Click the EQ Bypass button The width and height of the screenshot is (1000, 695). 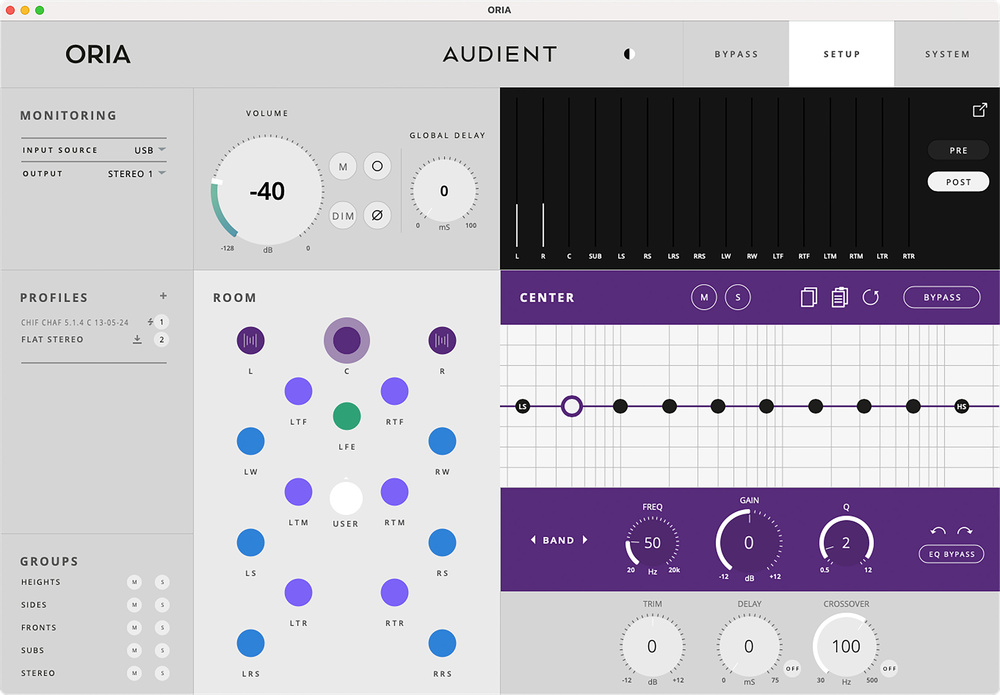[x=951, y=554]
